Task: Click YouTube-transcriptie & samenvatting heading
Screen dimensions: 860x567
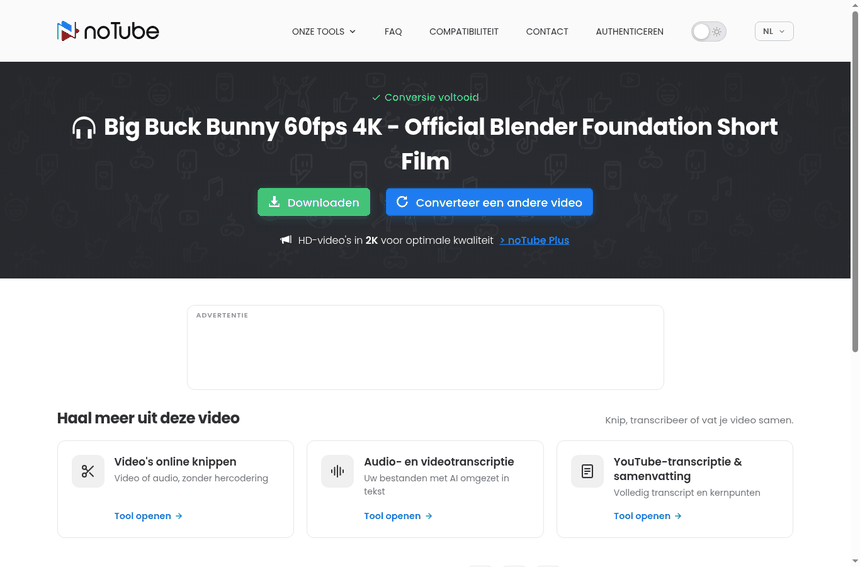Action: pos(677,469)
